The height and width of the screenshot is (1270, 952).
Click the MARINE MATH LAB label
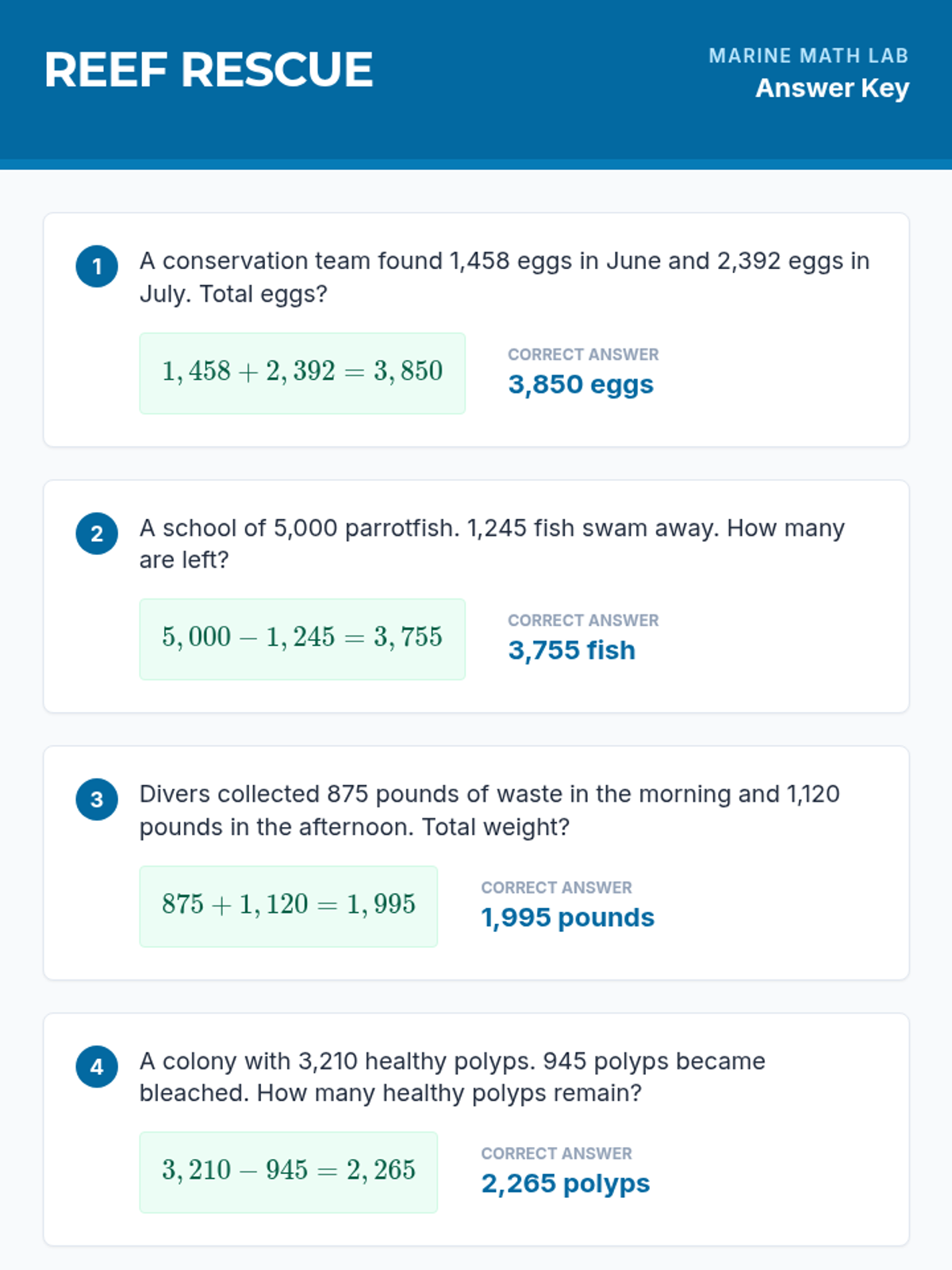[x=808, y=56]
